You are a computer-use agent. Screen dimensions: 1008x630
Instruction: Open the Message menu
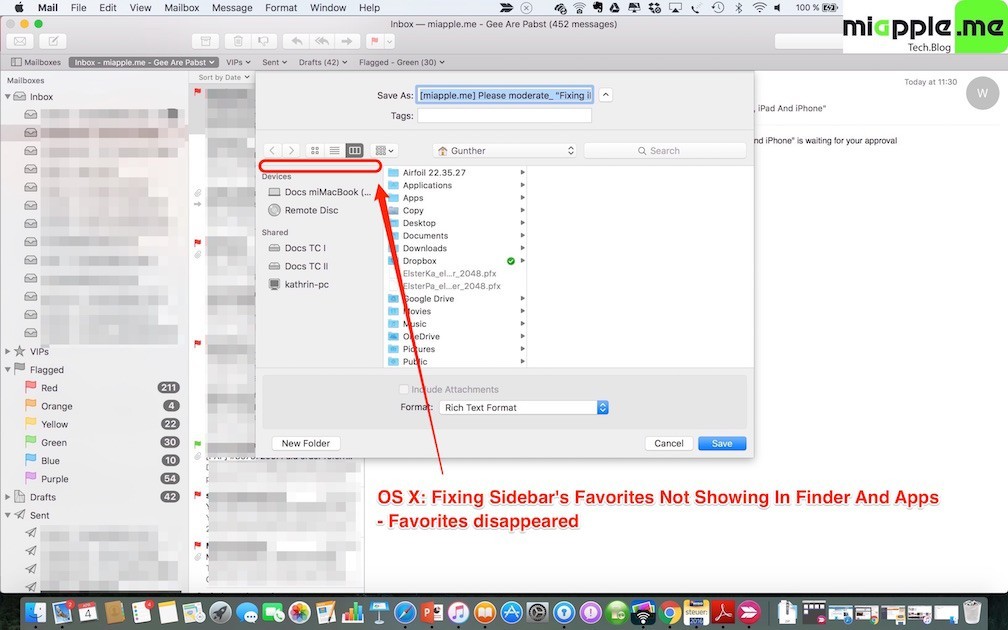tap(232, 8)
